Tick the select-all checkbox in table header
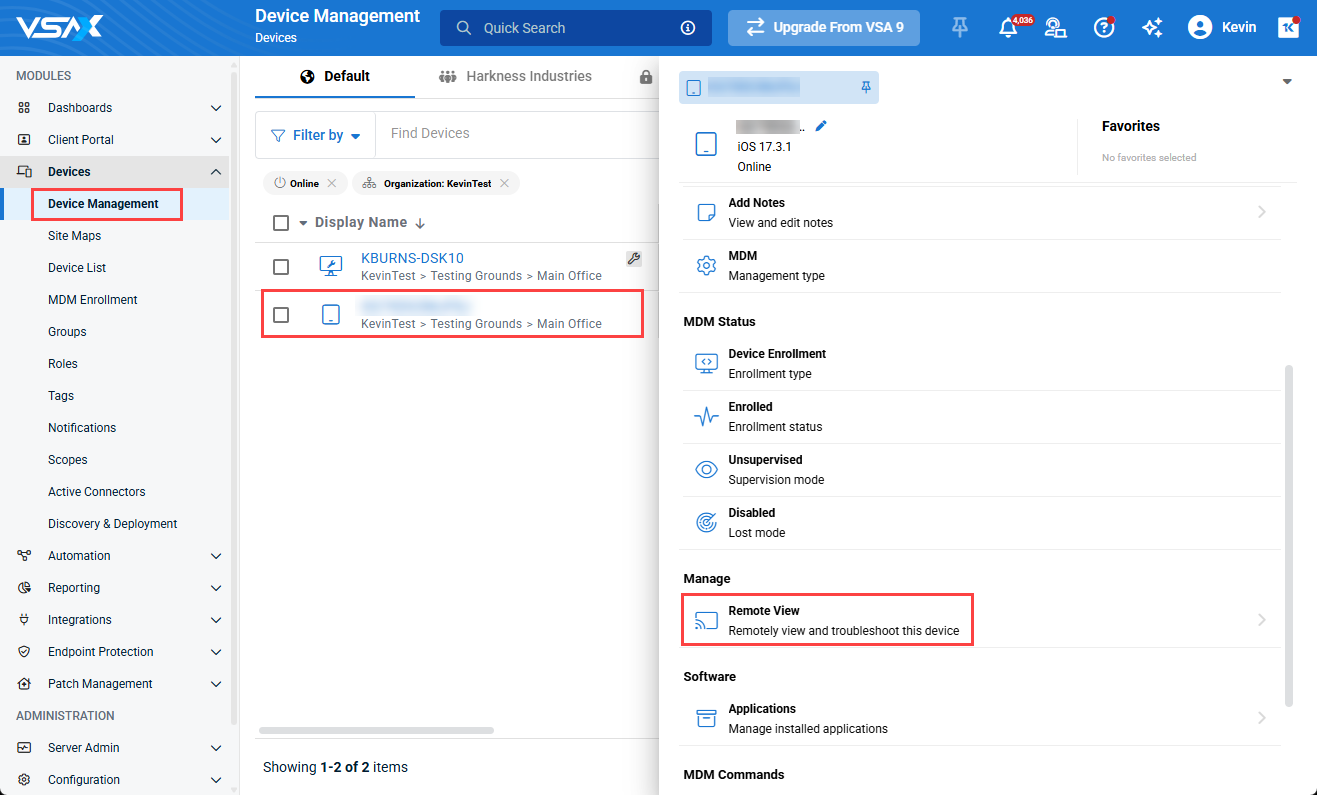The height and width of the screenshot is (795, 1317). coord(281,223)
